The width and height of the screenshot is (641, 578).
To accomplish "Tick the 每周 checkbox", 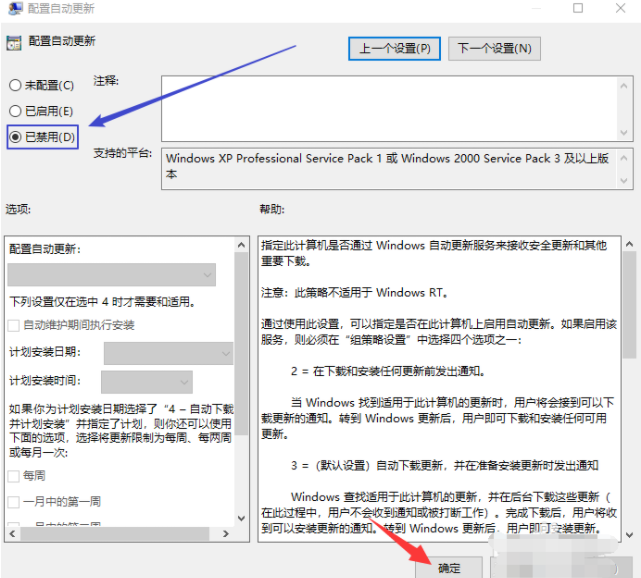I will [x=14, y=476].
